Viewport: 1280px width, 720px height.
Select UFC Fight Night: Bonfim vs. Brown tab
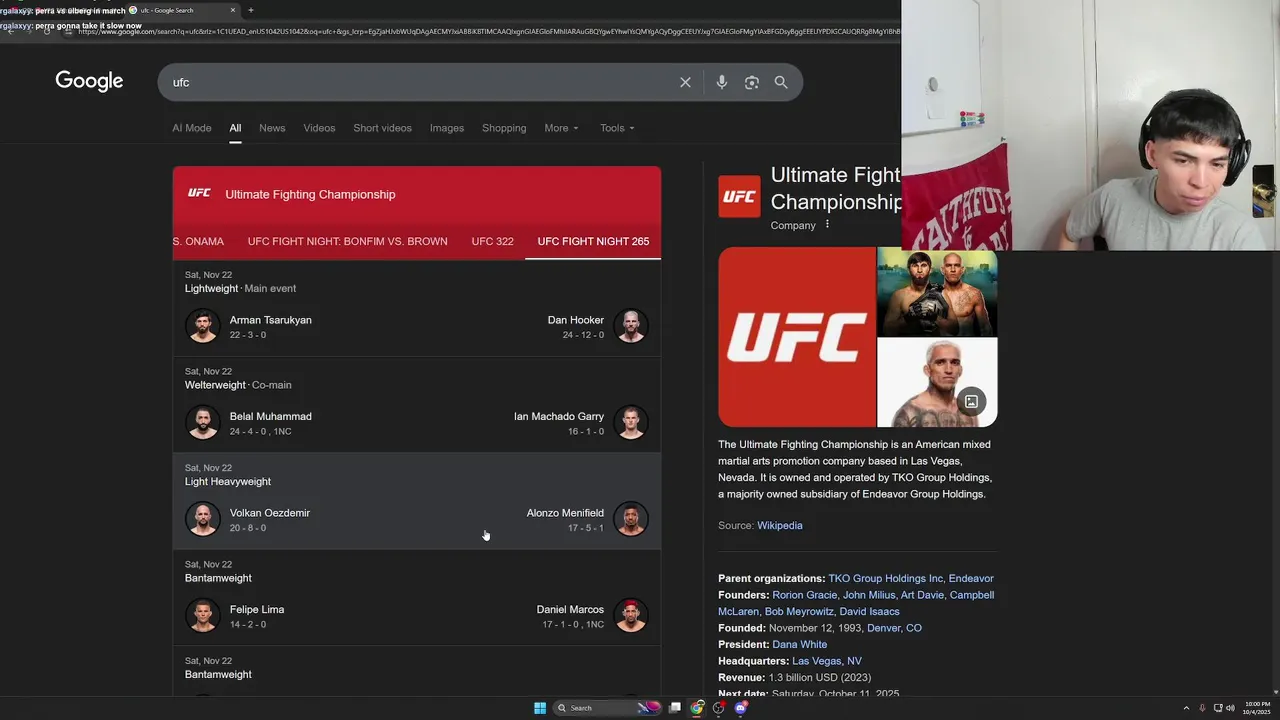point(347,241)
